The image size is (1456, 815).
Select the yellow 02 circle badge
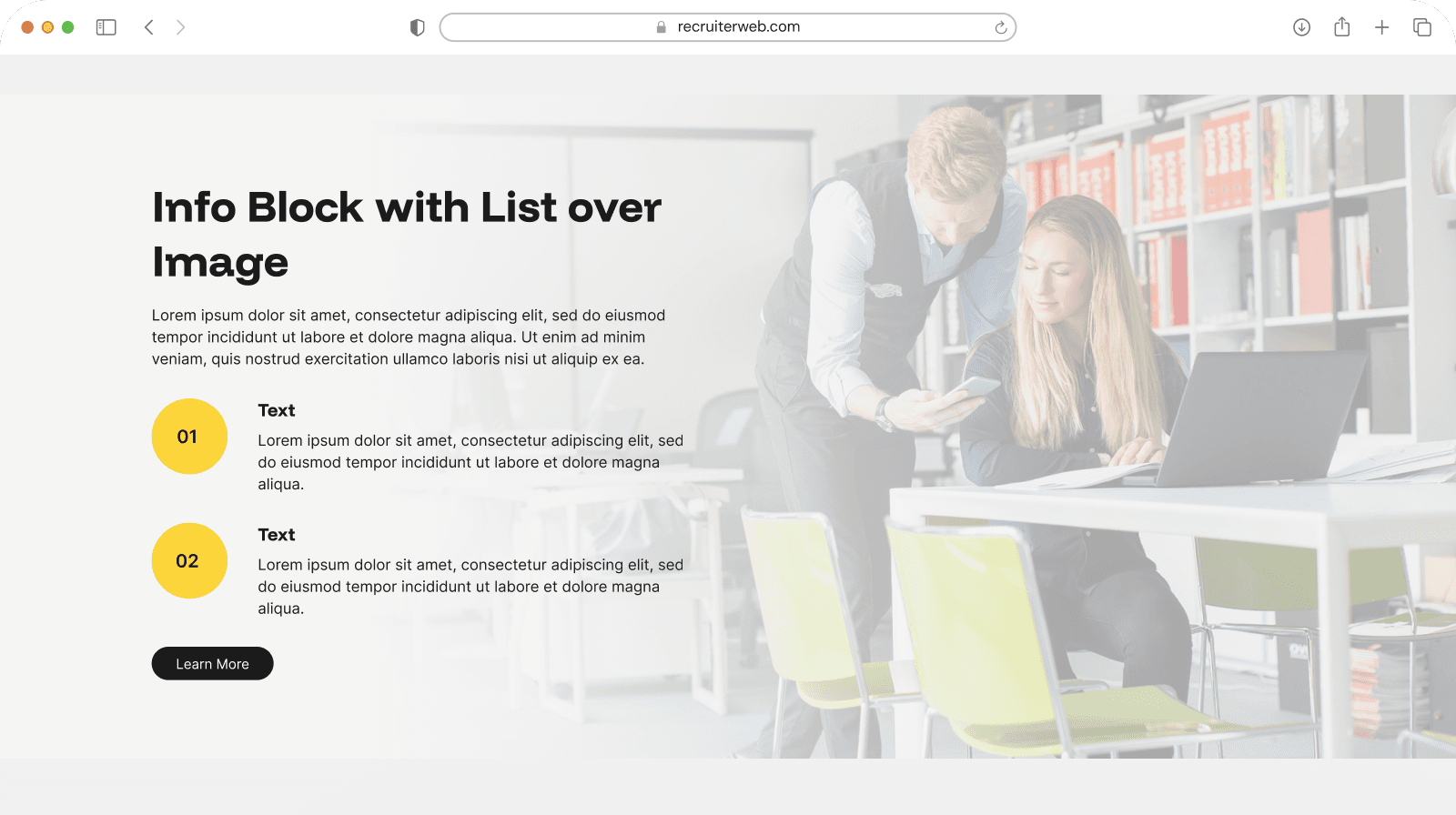click(189, 560)
